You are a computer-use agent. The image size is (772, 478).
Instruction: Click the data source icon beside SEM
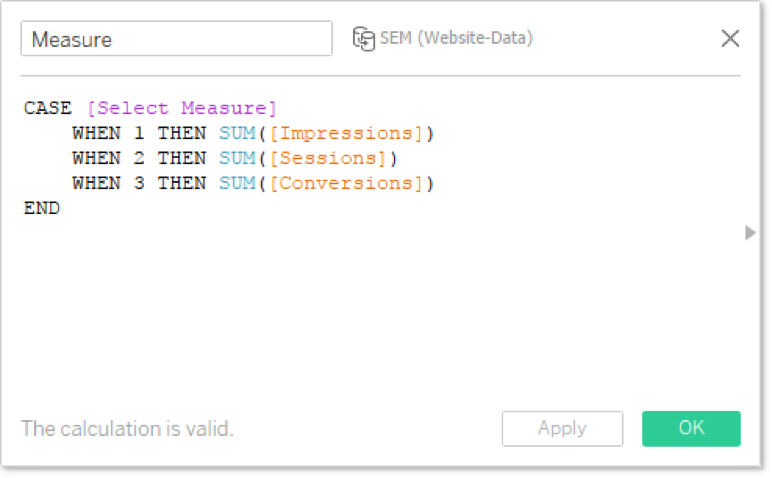coord(362,39)
